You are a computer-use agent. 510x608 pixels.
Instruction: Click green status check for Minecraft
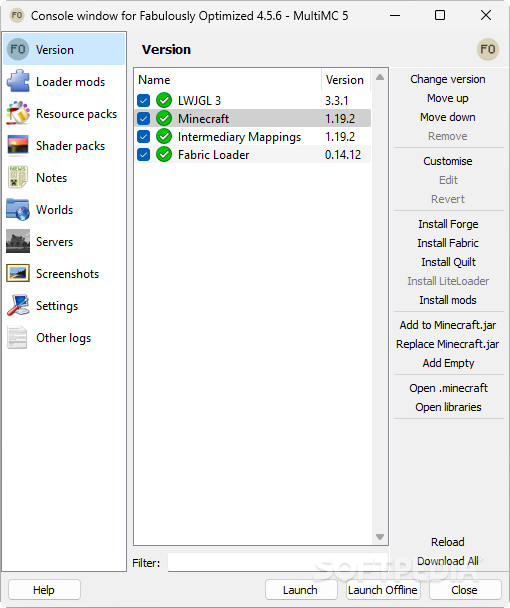pyautogui.click(x=164, y=118)
